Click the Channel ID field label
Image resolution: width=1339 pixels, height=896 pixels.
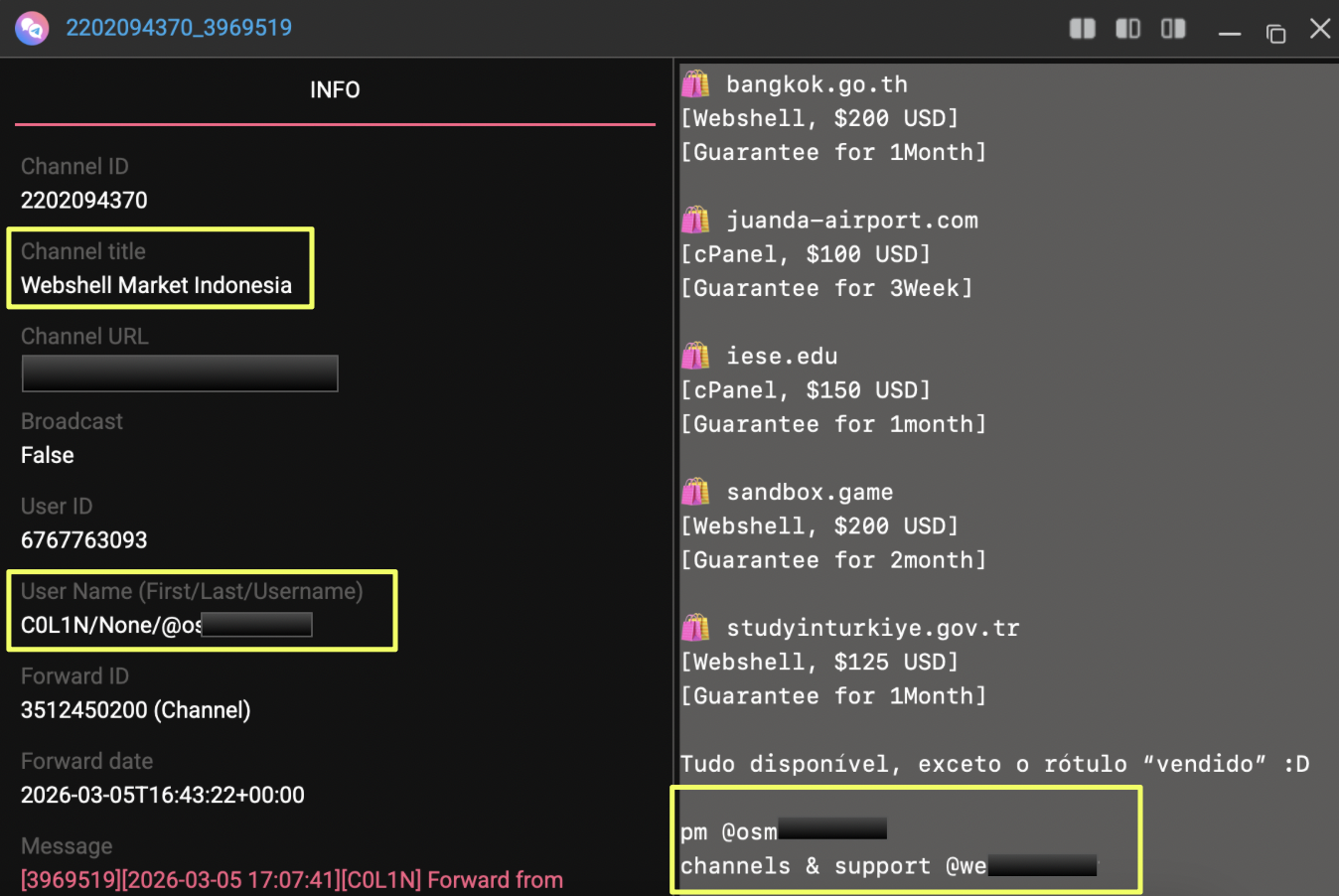[x=74, y=167]
